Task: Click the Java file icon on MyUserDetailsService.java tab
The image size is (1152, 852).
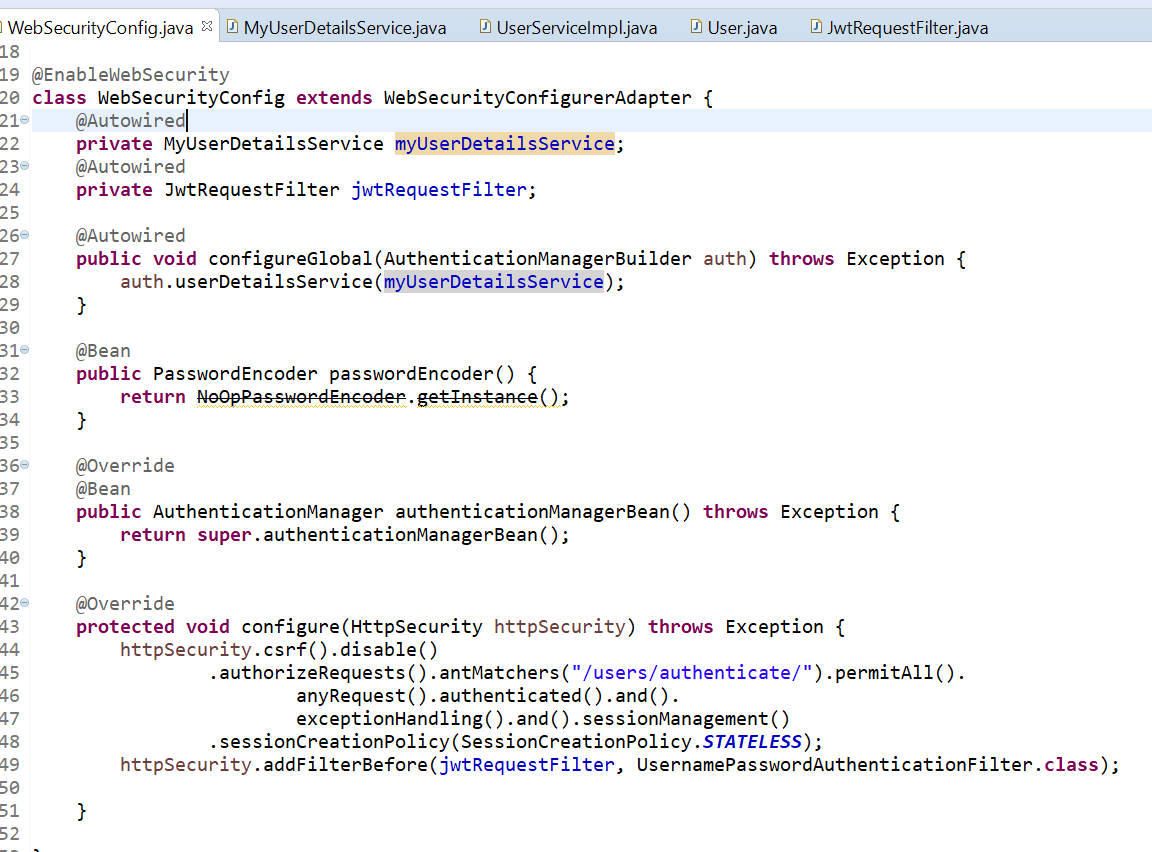Action: pyautogui.click(x=233, y=27)
